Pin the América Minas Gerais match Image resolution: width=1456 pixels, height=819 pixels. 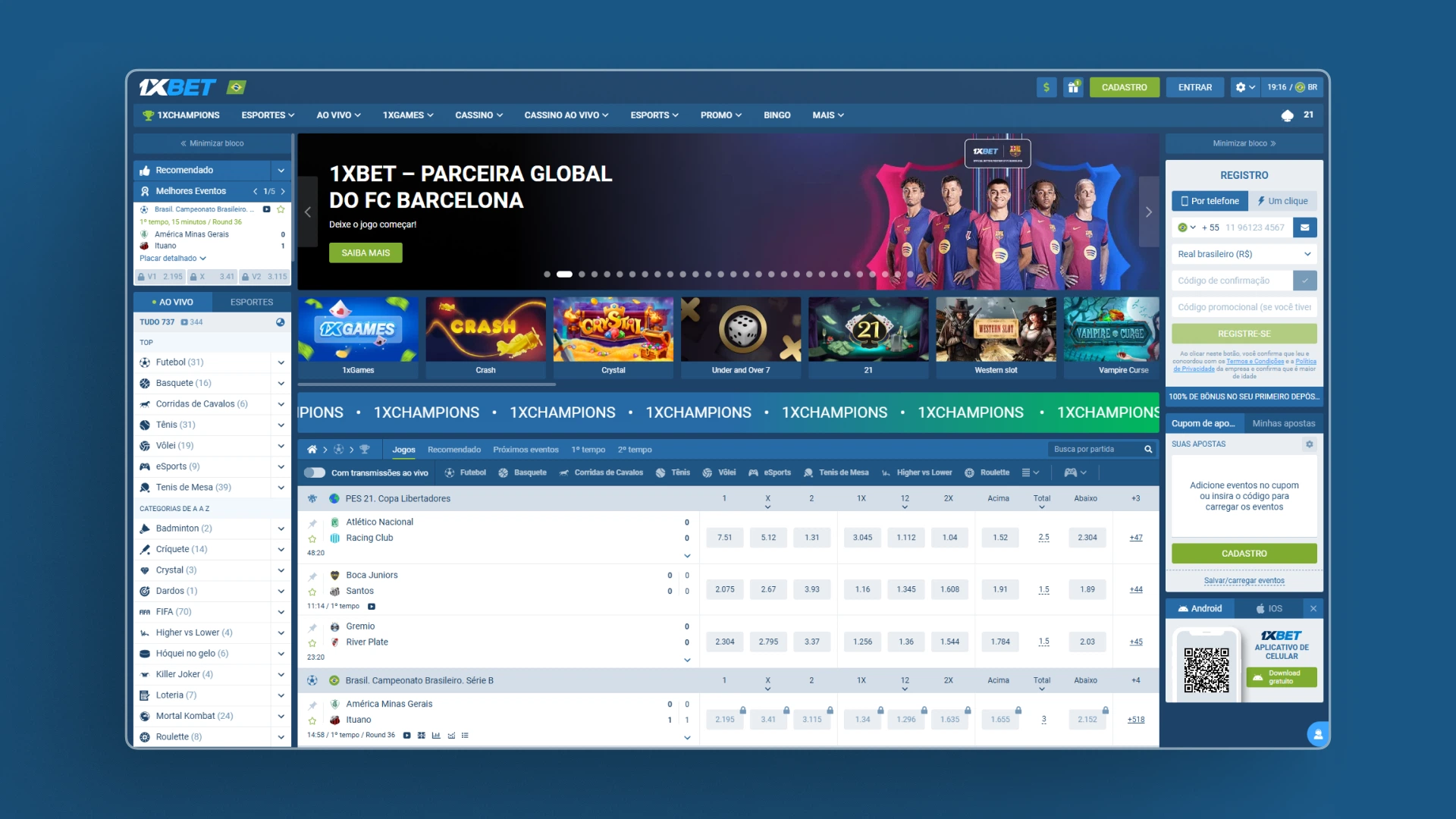[312, 705]
